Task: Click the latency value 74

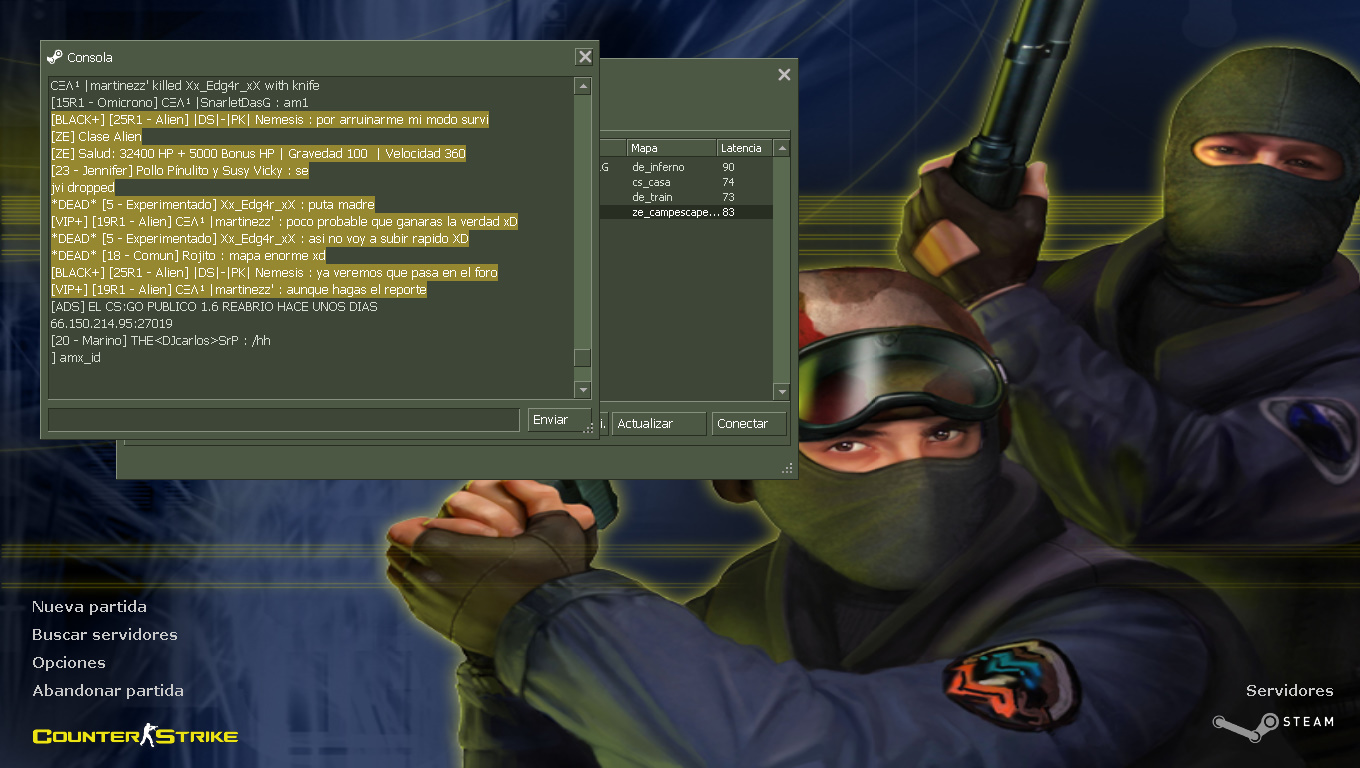Action: coord(728,182)
